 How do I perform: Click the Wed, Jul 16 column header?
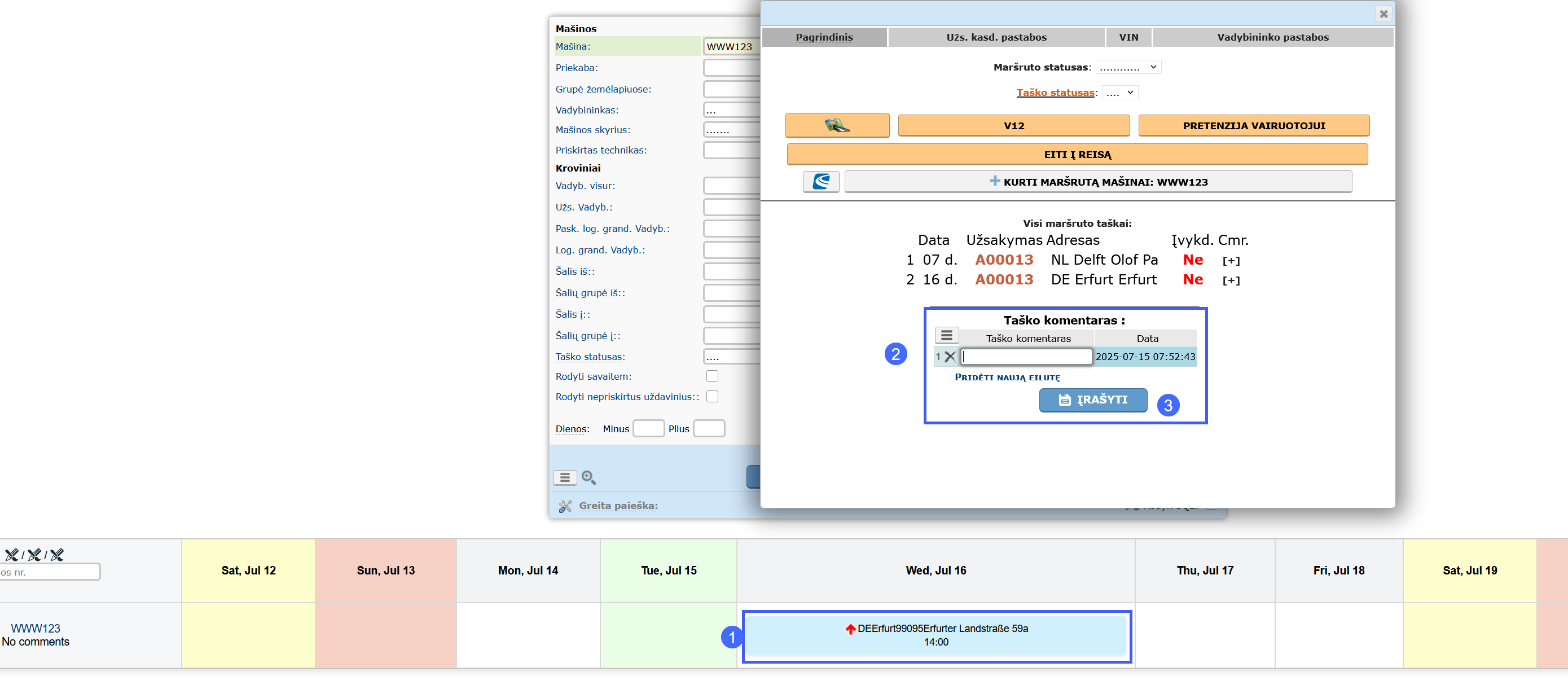click(935, 570)
